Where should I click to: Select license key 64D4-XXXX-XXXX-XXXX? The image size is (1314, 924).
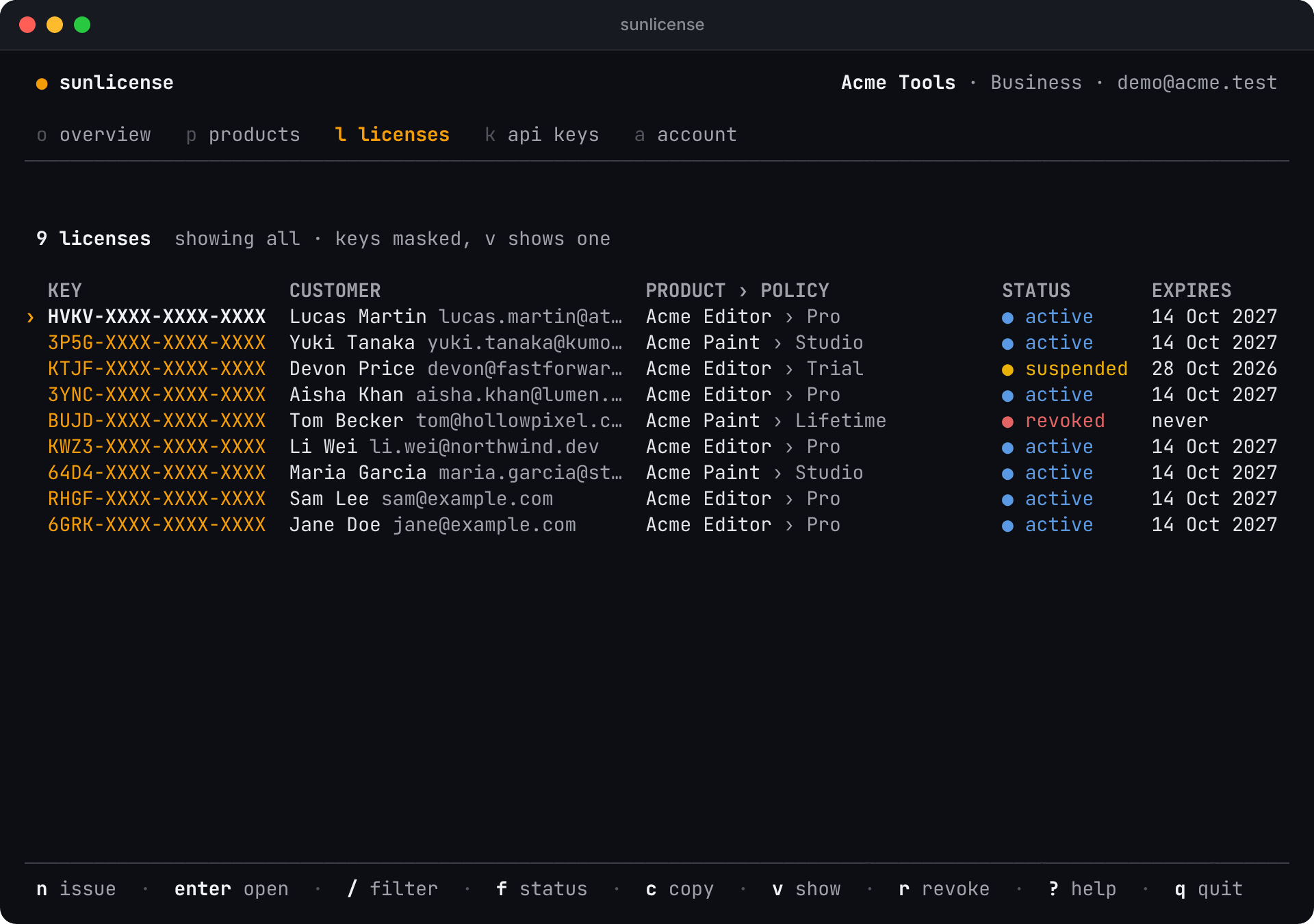157,473
